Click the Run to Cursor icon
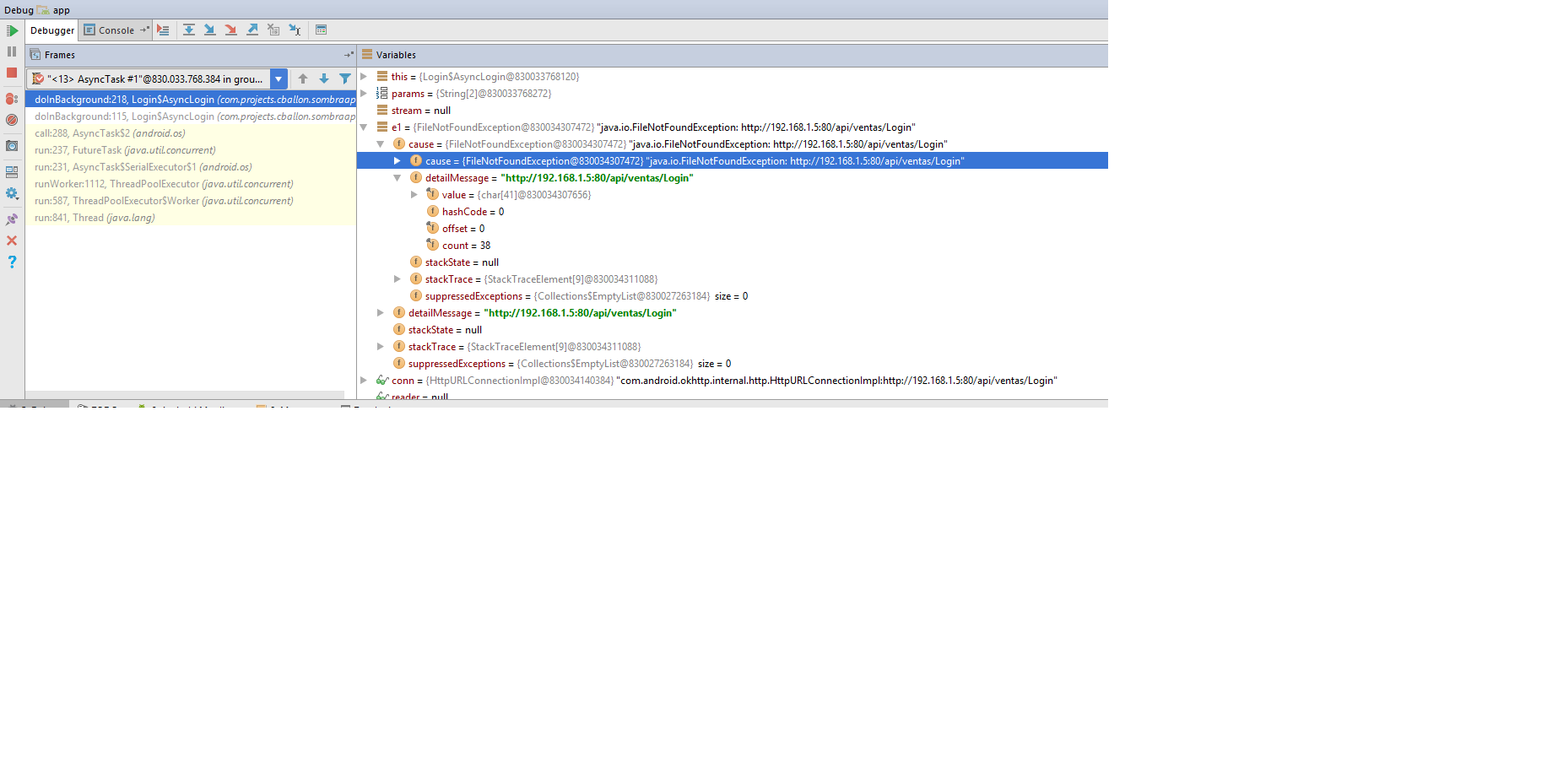This screenshot has width=1547, height=784. [x=295, y=30]
